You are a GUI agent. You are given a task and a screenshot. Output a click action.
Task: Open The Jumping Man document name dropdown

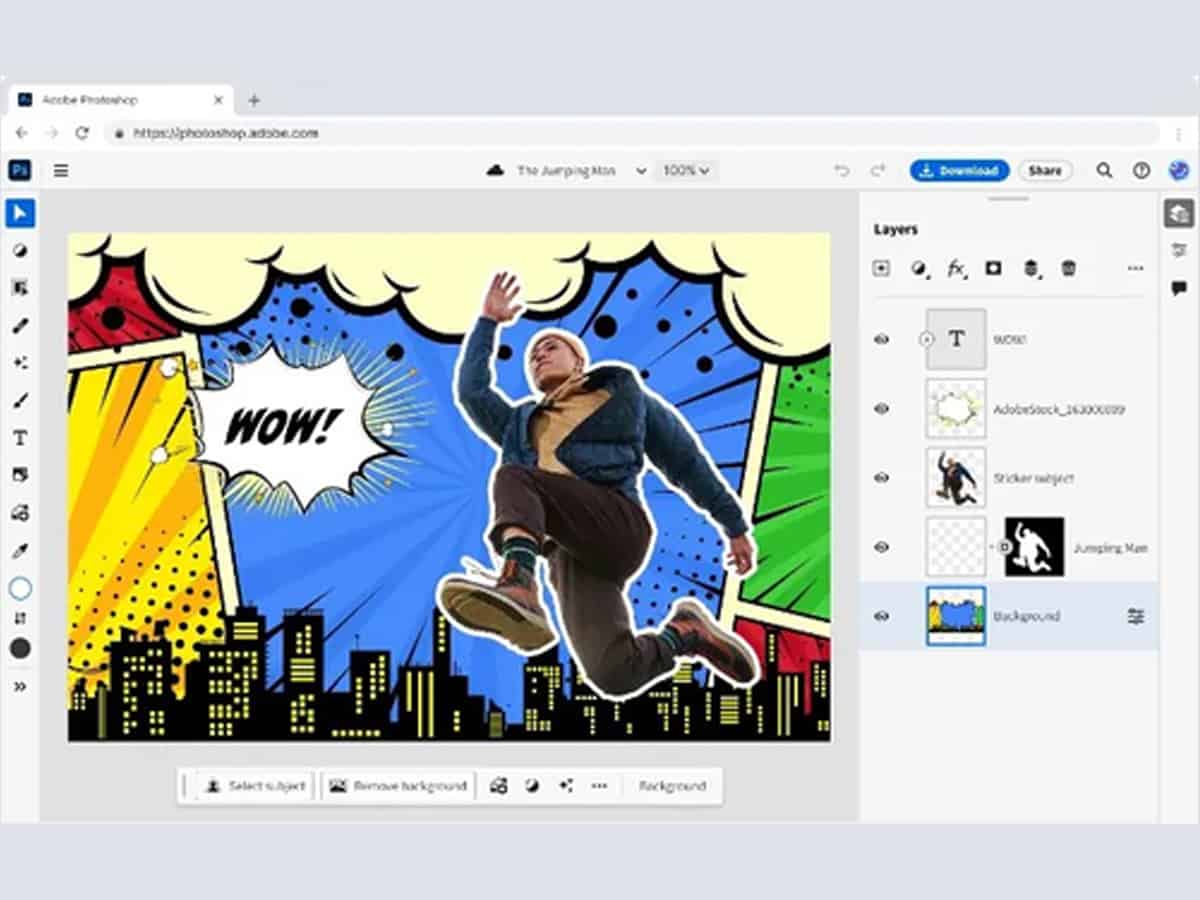click(581, 170)
